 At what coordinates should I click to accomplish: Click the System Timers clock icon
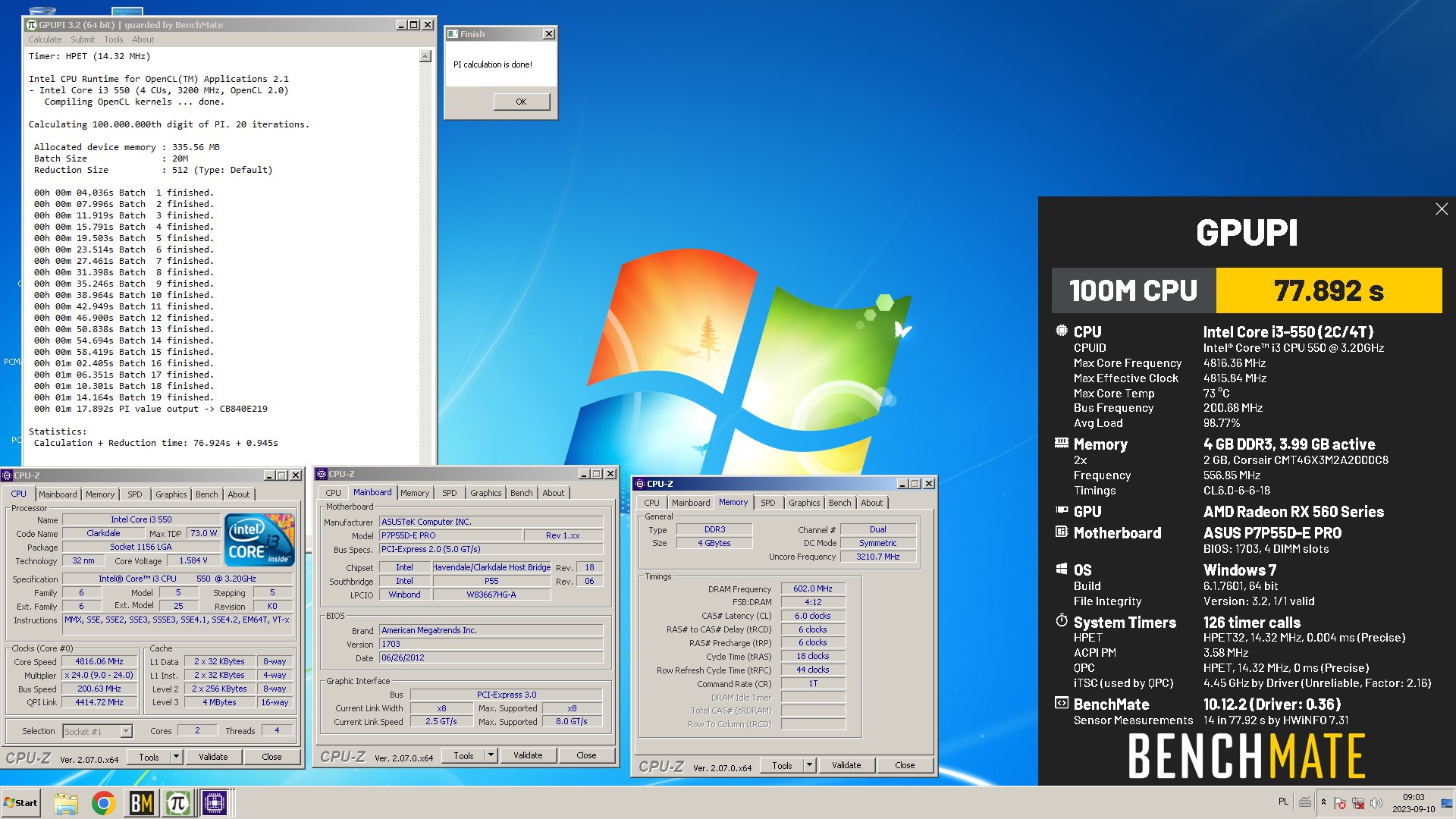[1062, 621]
